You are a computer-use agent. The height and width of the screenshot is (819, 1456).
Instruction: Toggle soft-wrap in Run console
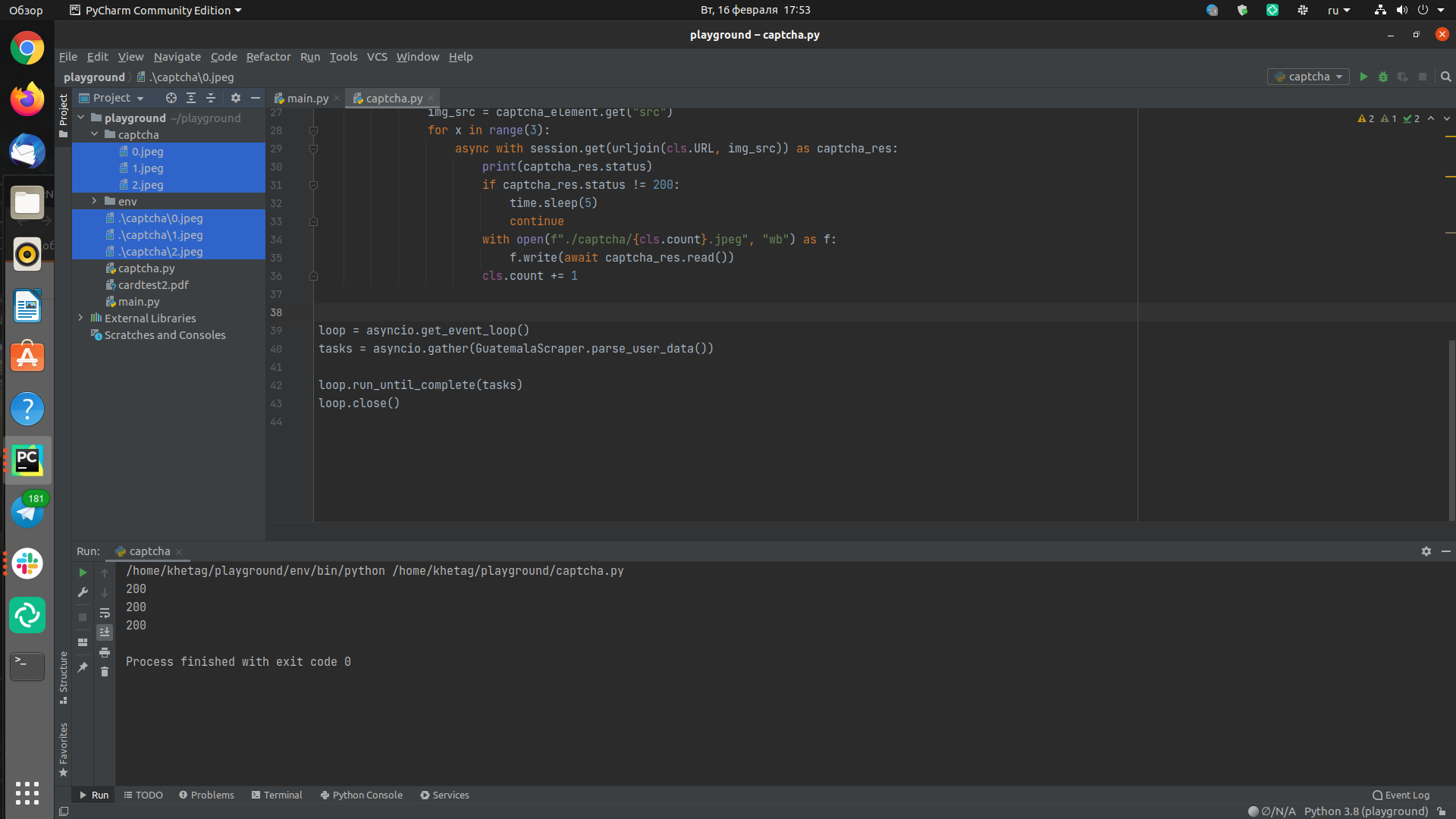(105, 613)
